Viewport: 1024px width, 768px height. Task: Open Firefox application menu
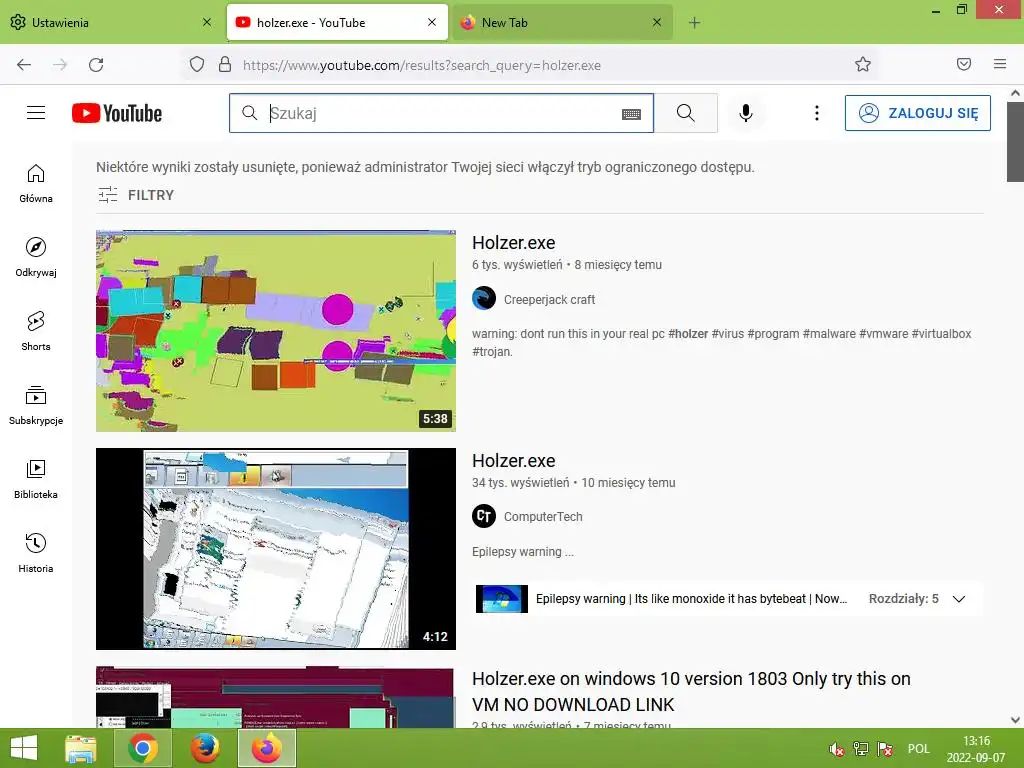pyautogui.click(x=1000, y=64)
